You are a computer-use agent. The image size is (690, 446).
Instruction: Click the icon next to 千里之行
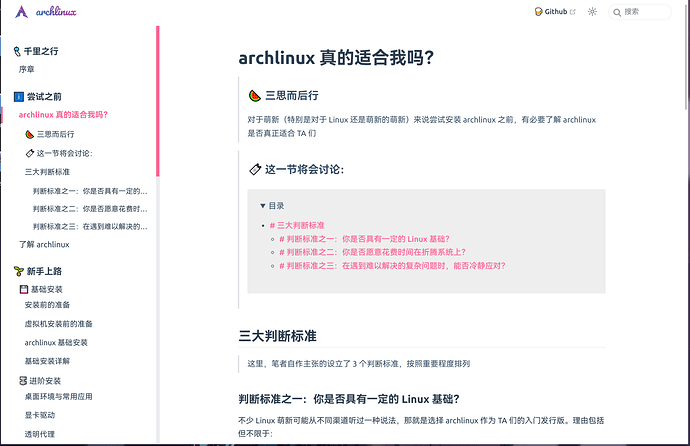17,51
